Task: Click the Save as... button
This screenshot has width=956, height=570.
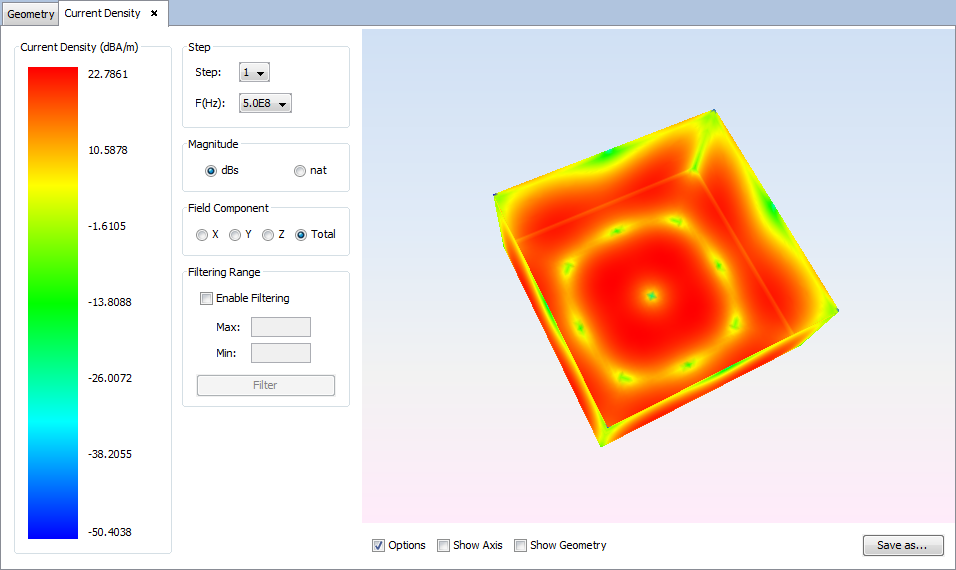Action: coord(902,545)
